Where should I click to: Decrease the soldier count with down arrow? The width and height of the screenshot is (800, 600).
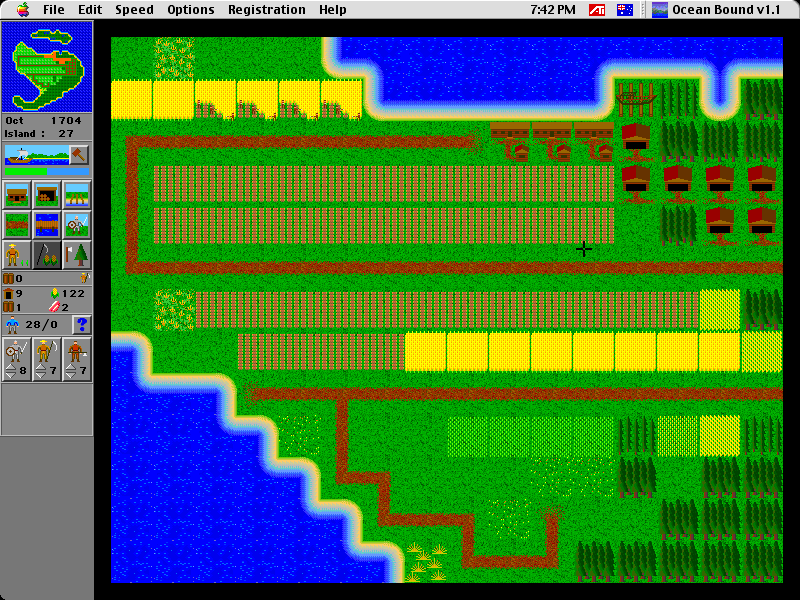[x=11, y=376]
